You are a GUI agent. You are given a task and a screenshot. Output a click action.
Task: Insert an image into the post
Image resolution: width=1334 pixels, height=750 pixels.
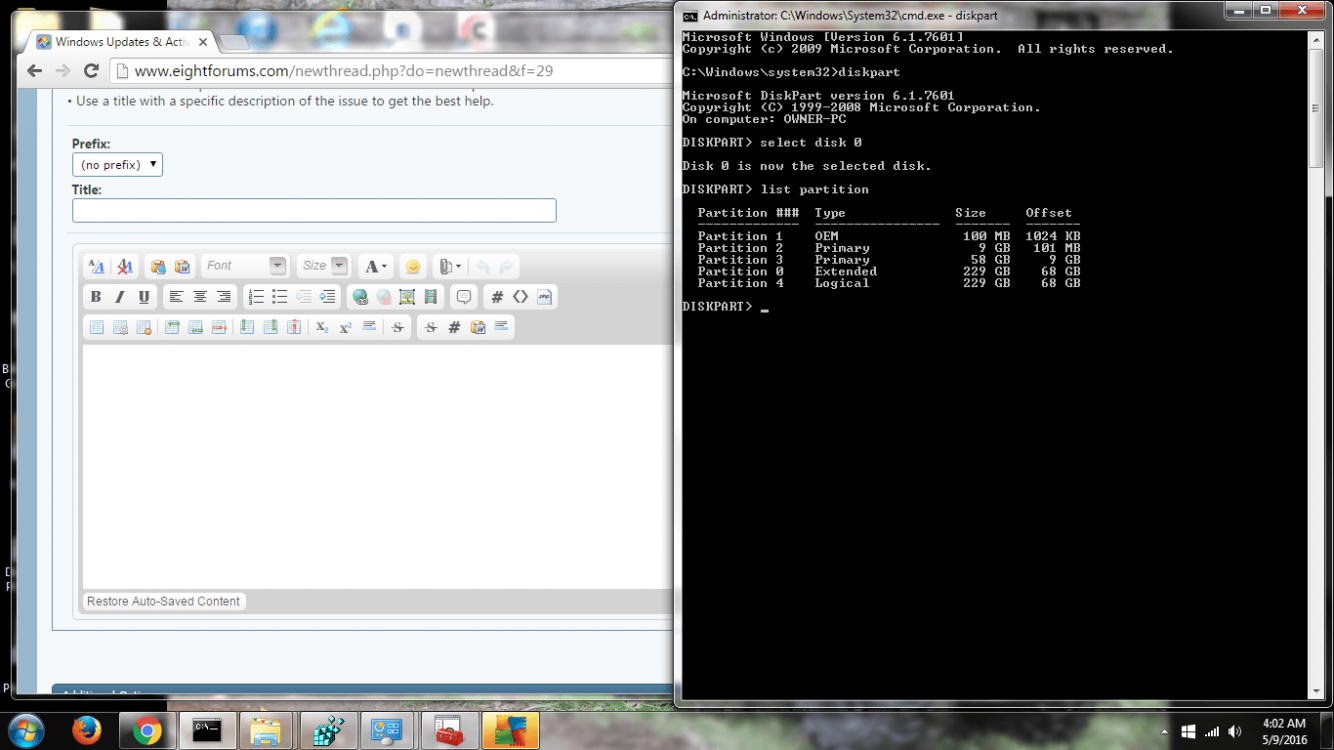[407, 297]
